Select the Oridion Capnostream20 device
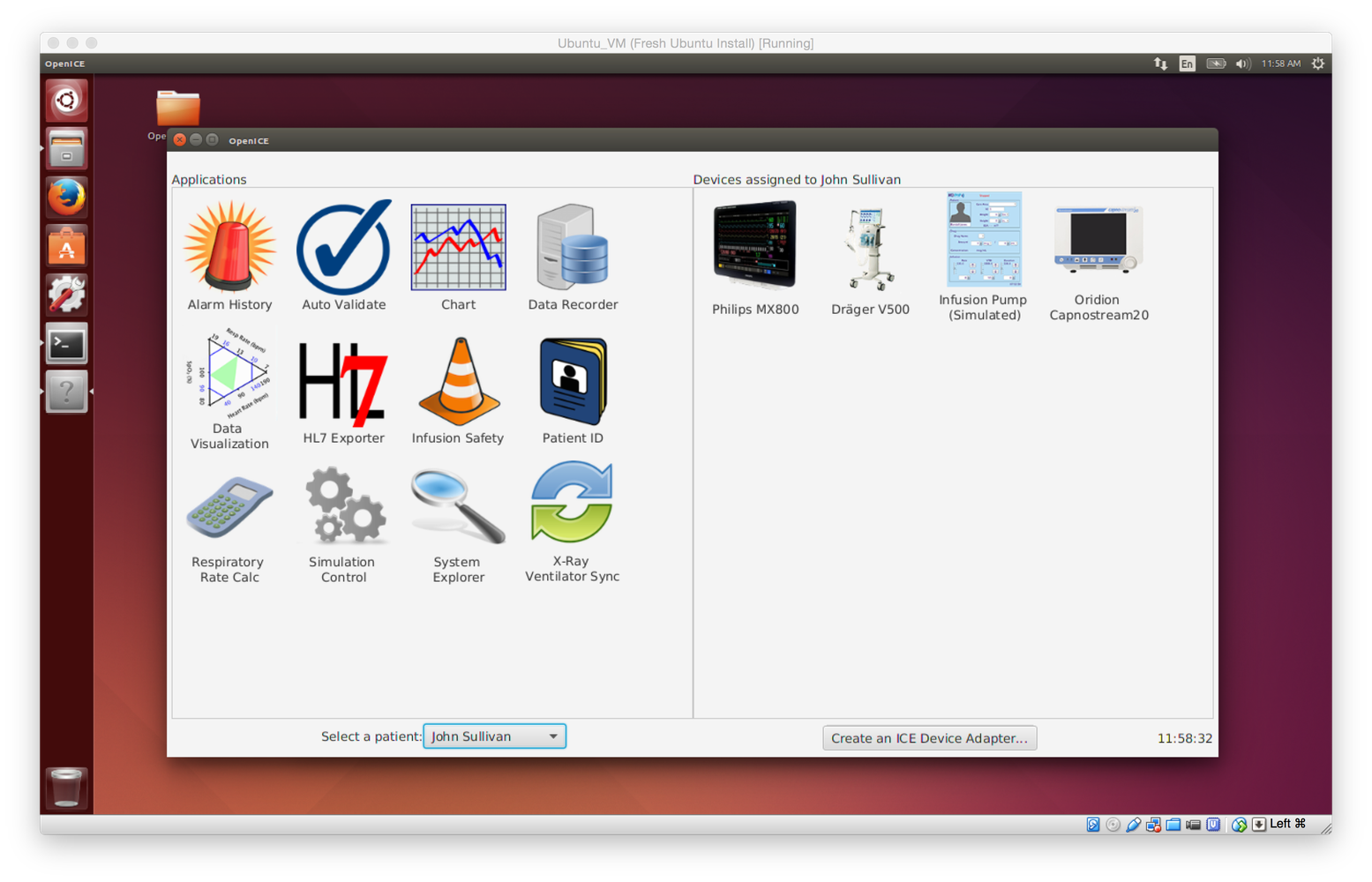This screenshot has width=1372, height=882. 1098,263
